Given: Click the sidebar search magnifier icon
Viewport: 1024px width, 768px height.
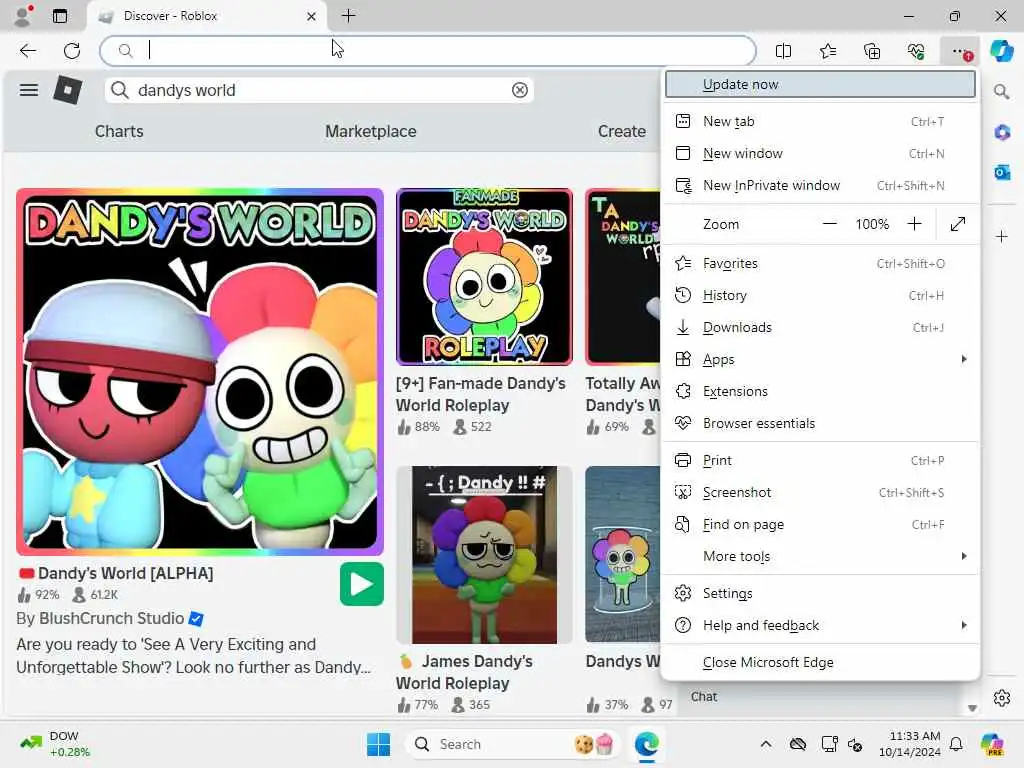Looking at the screenshot, I should 1002,92.
